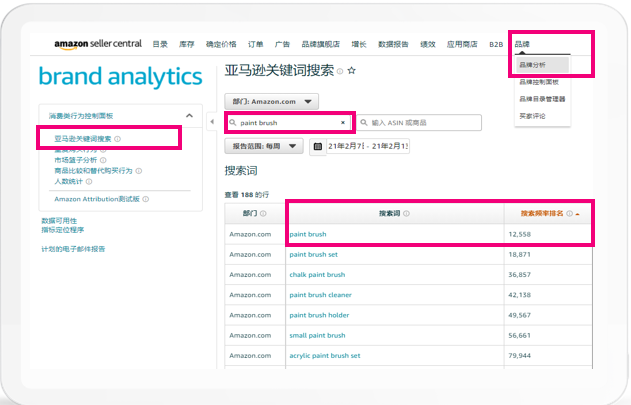Click info icon next to Amazon Attribution测试版
The width and height of the screenshot is (631, 405).
pos(146,199)
